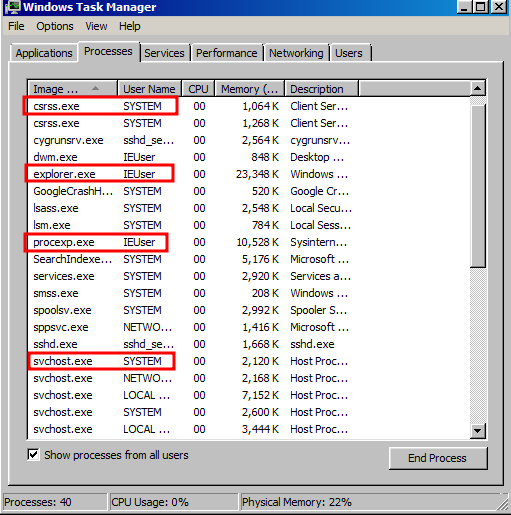511x515 pixels.
Task: Select the dwm.exe process
Action: tap(248, 157)
